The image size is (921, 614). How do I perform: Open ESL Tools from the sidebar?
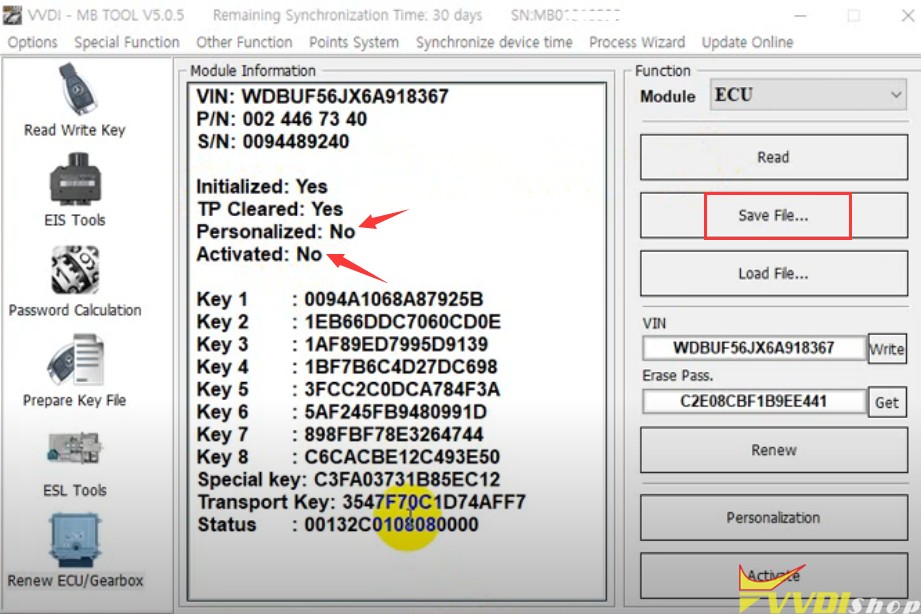tap(75, 465)
